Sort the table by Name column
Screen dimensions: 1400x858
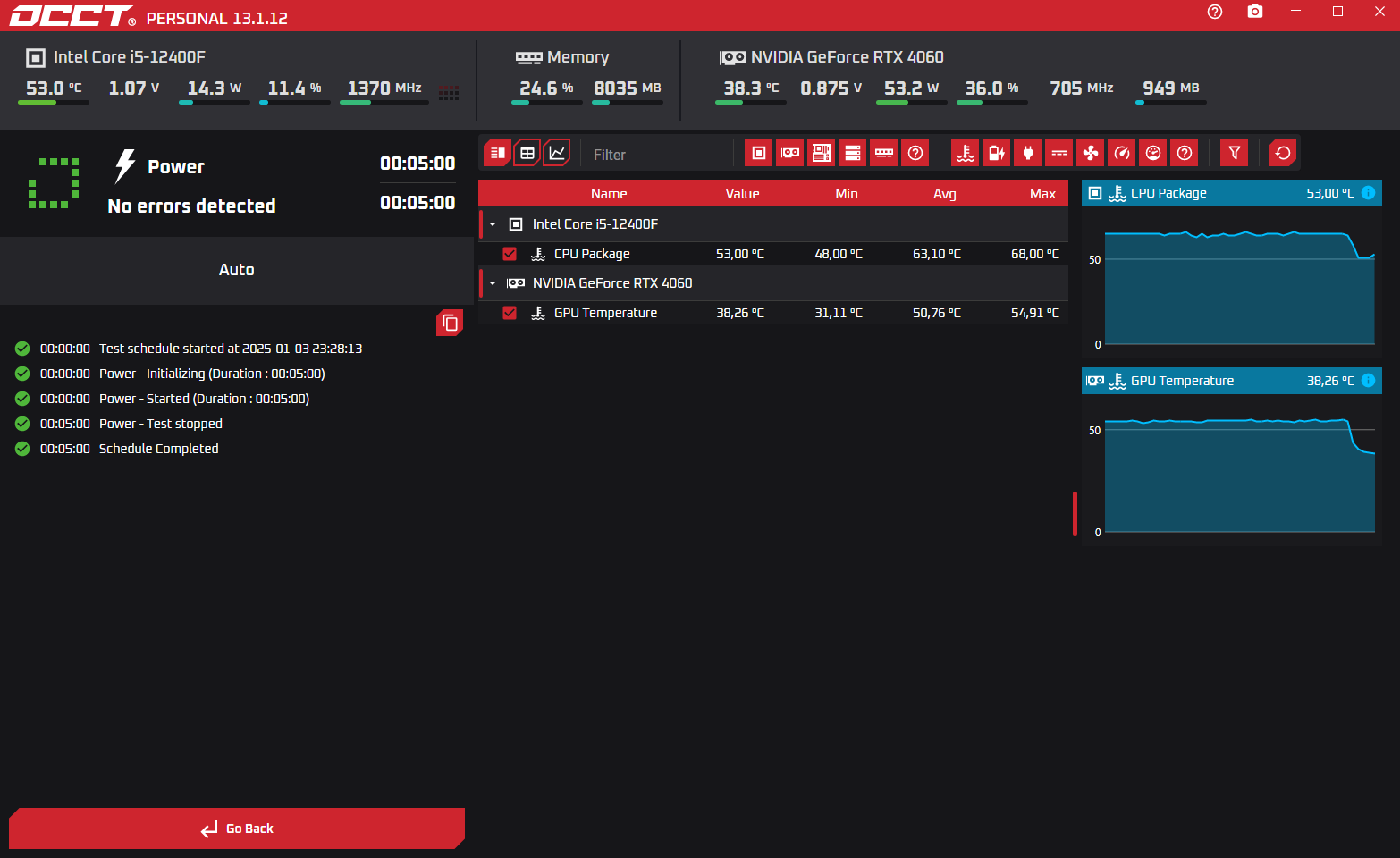click(609, 194)
